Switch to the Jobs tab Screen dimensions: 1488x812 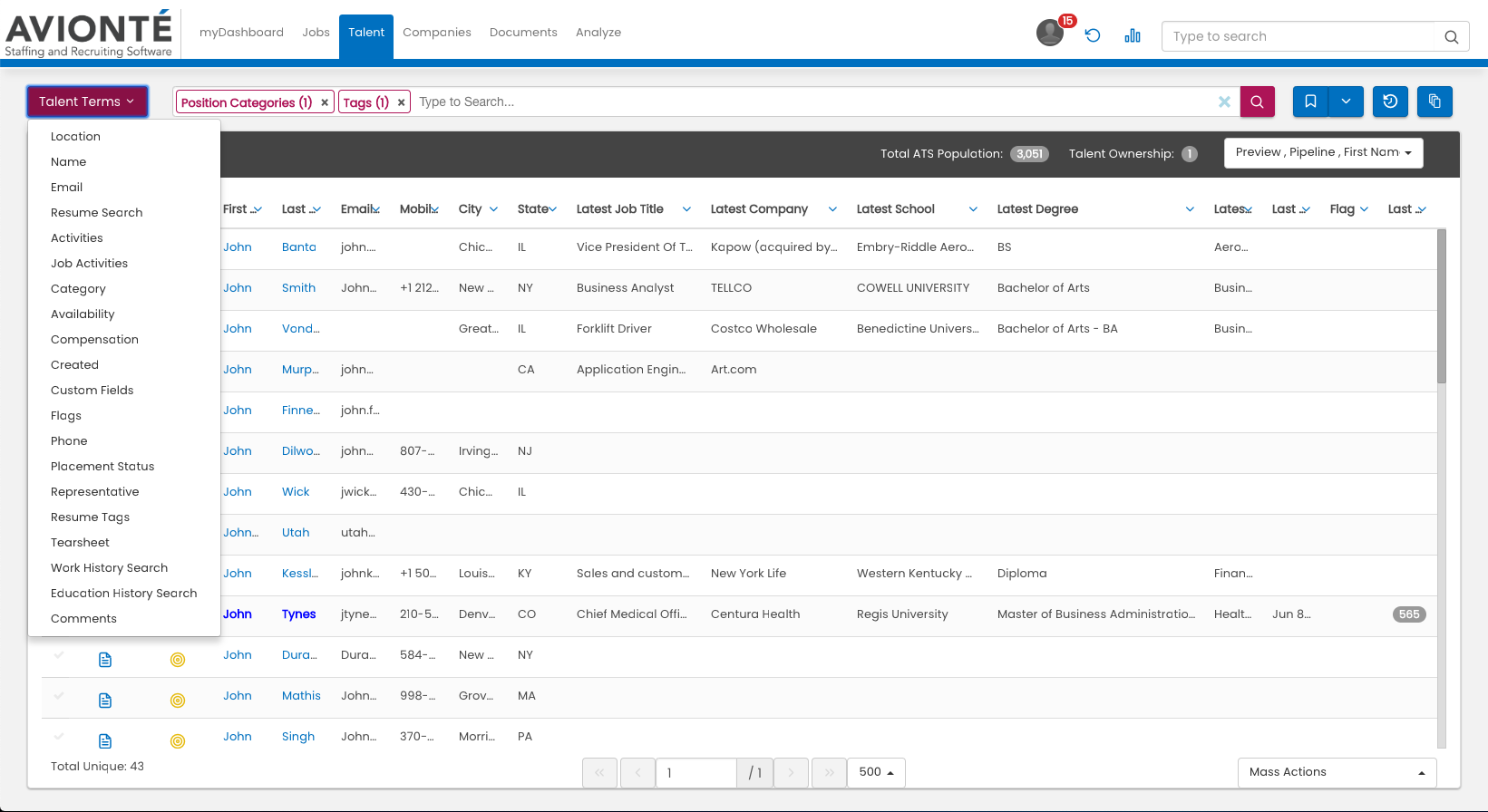[316, 33]
